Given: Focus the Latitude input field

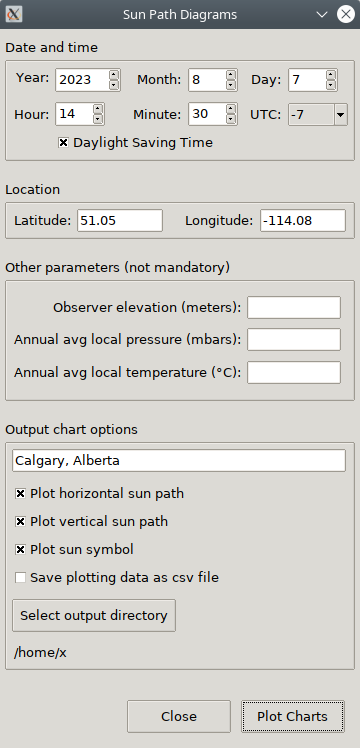Looking at the screenshot, I should [120, 220].
